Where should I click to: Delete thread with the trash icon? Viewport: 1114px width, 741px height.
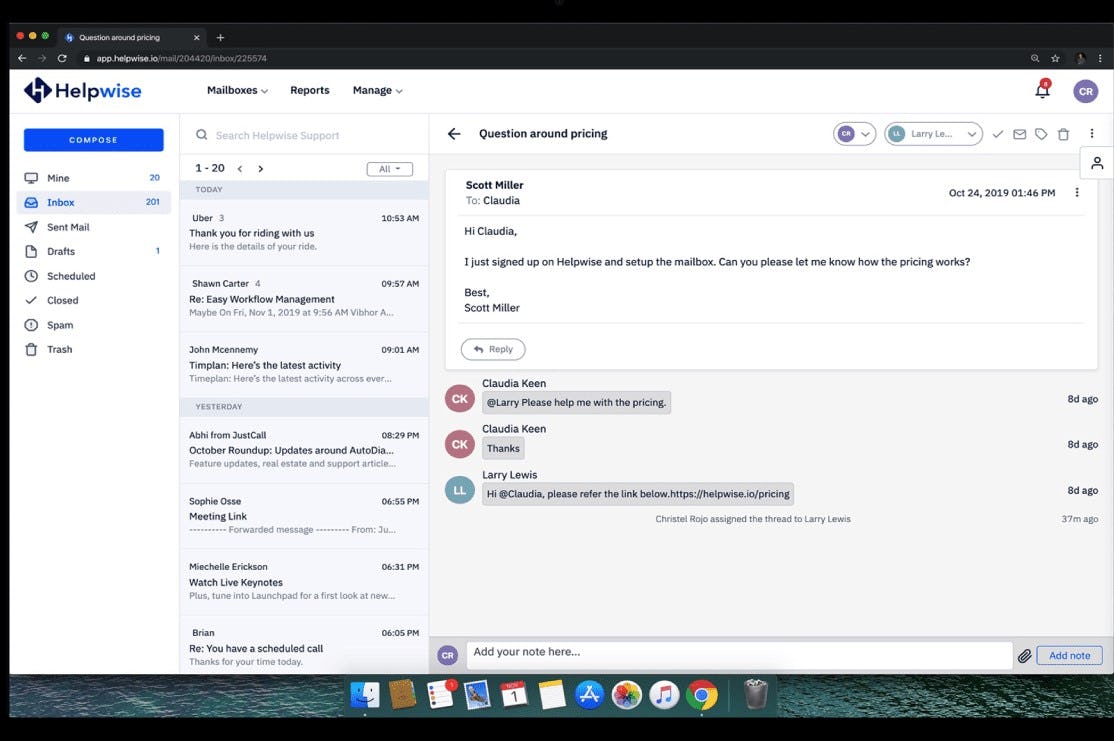coord(1063,134)
